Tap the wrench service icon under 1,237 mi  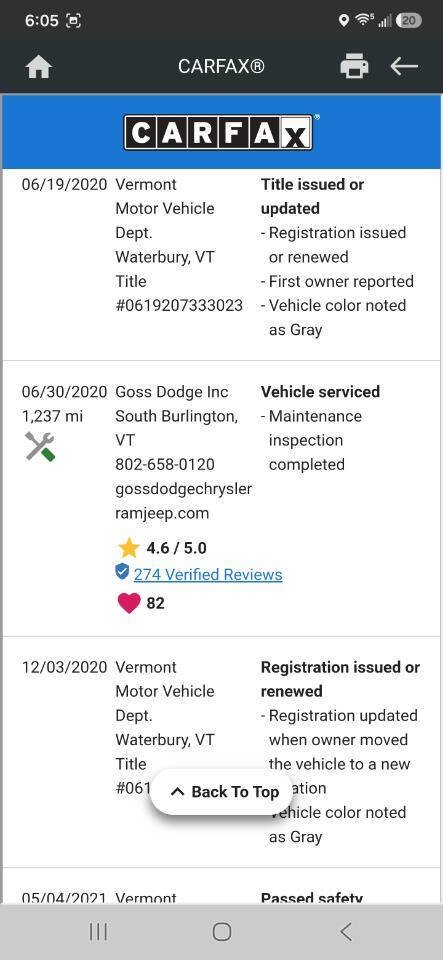pos(40,446)
